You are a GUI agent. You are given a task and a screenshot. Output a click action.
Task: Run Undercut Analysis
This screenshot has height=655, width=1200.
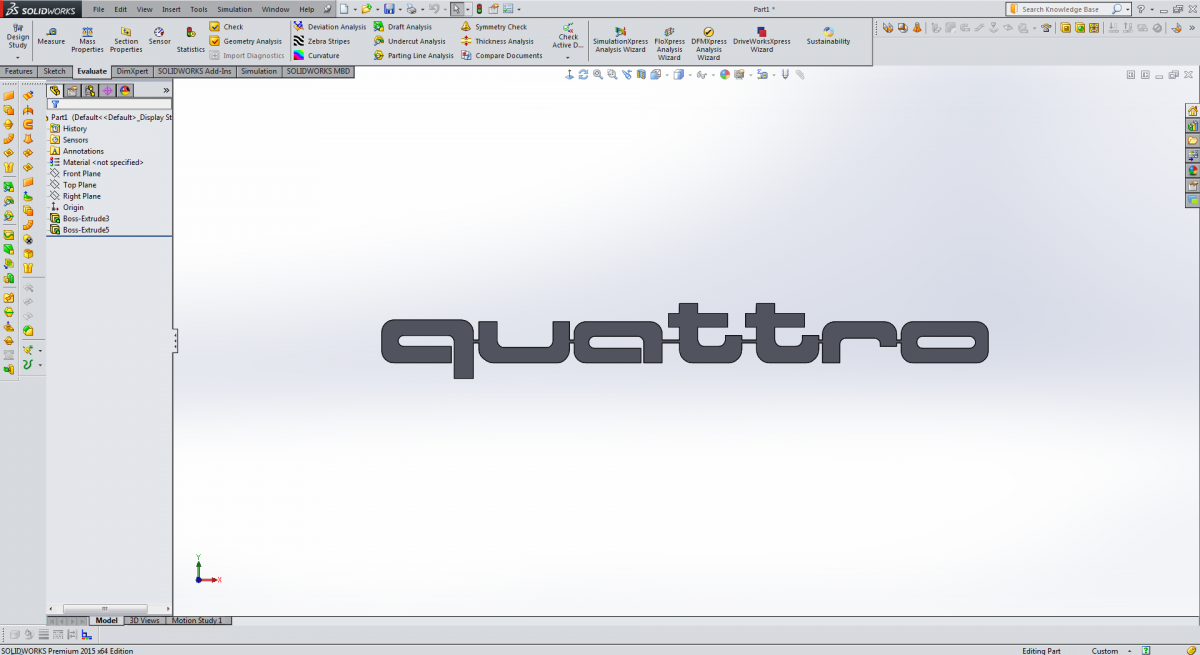point(410,41)
